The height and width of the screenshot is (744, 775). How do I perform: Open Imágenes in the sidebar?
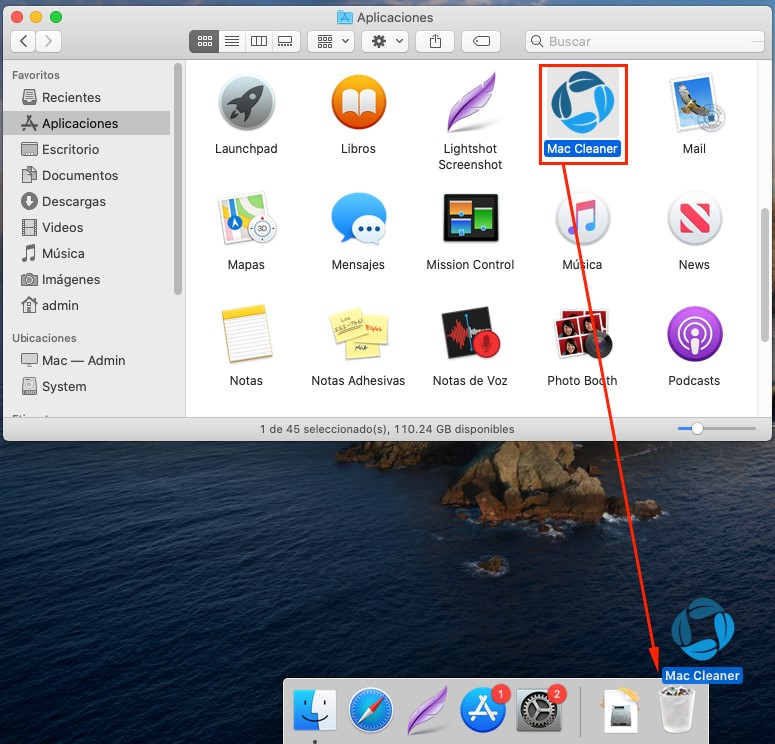click(x=86, y=279)
